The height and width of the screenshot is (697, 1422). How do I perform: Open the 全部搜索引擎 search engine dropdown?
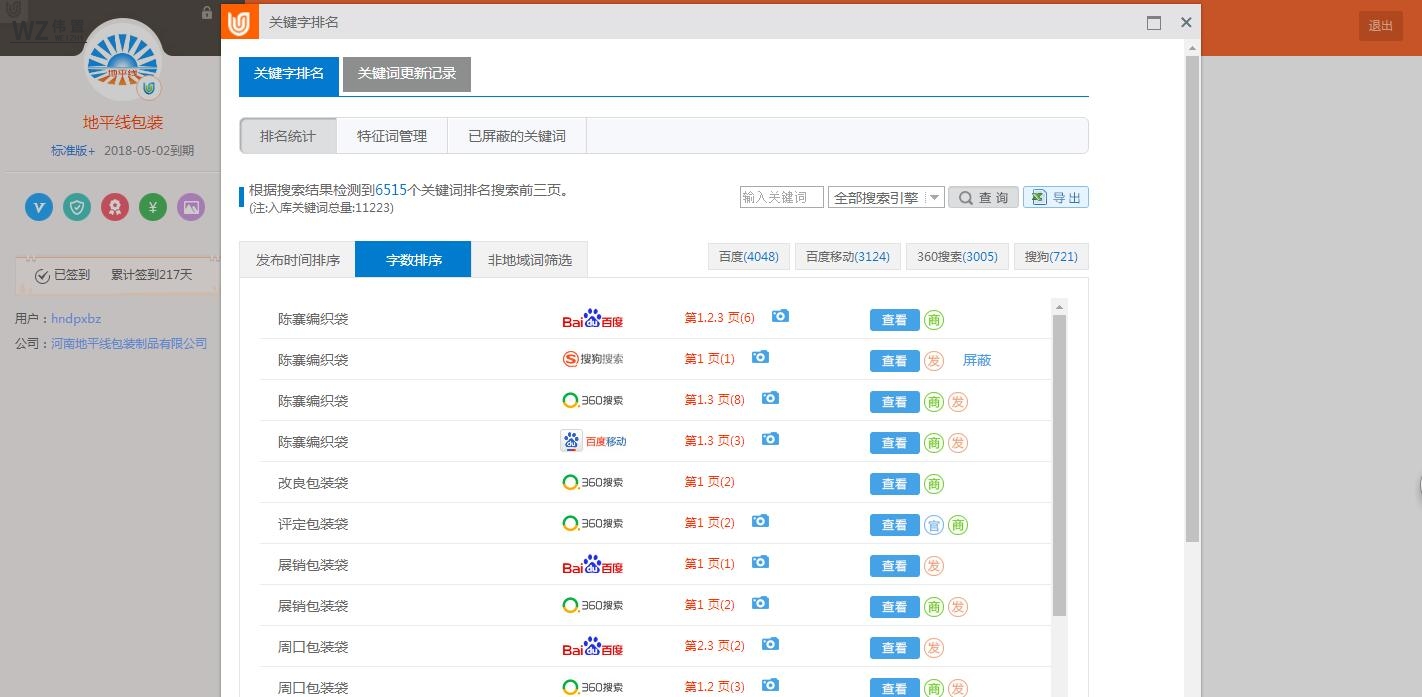coord(885,198)
